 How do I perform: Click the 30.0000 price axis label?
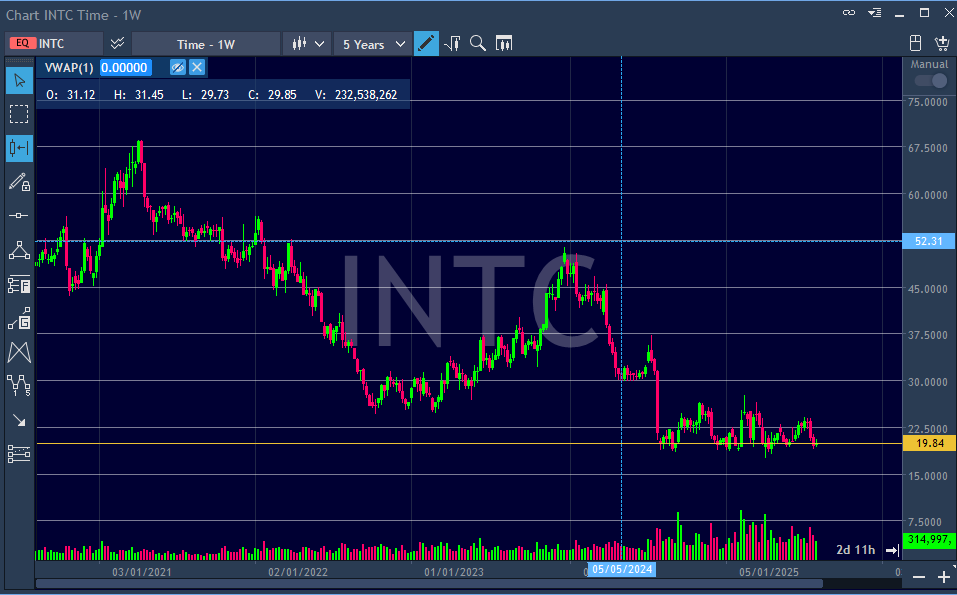928,382
